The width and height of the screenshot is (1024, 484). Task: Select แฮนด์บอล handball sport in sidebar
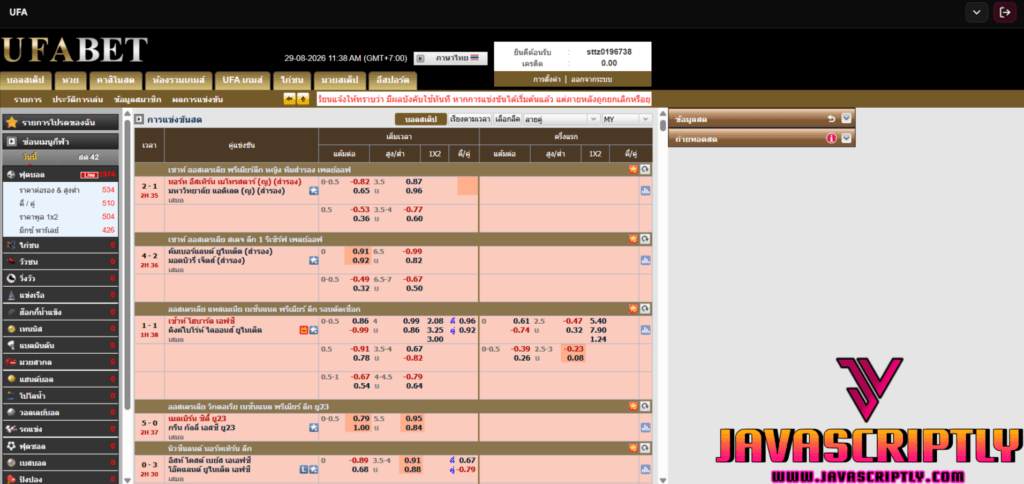[x=61, y=379]
